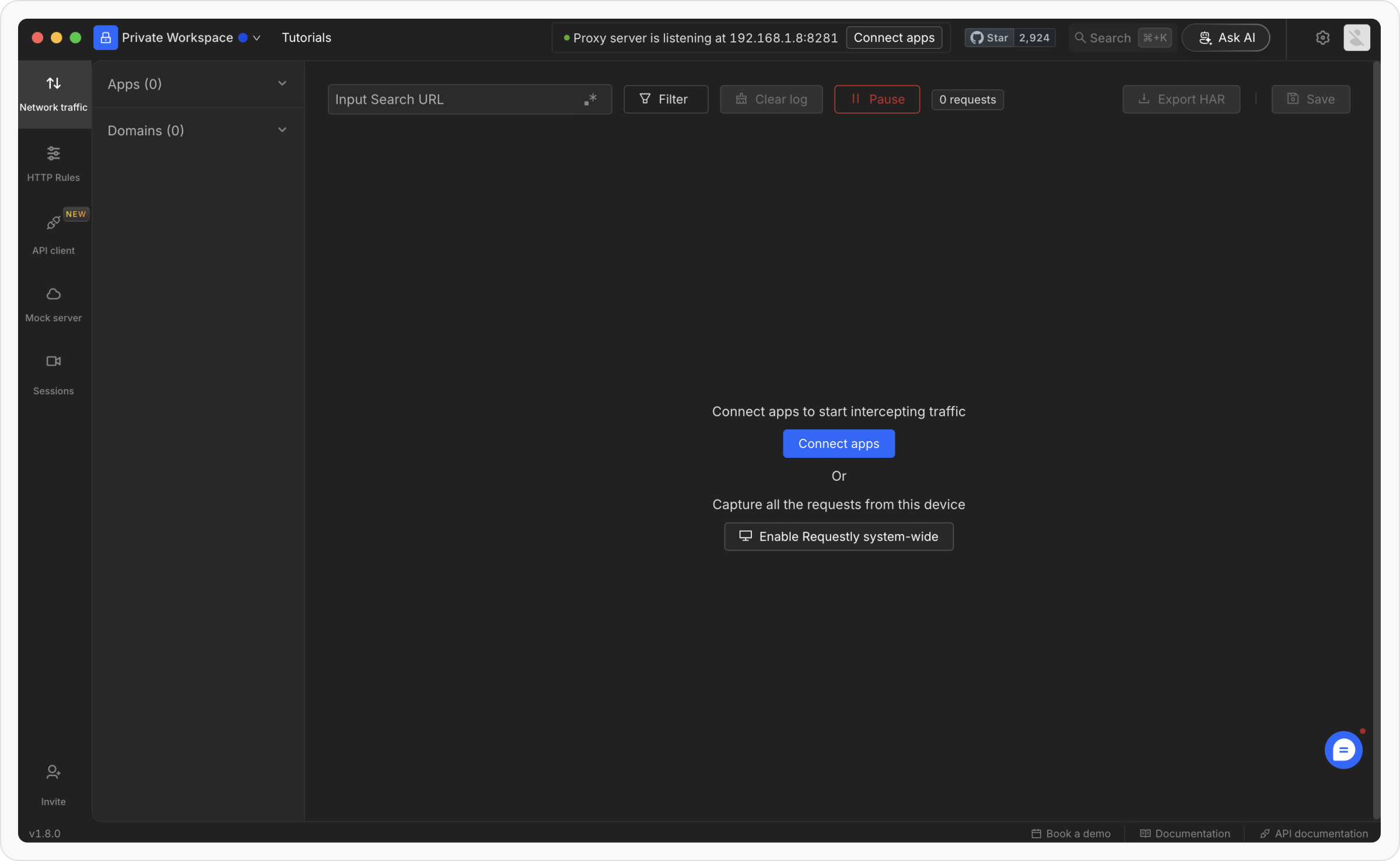Screen dimensions: 1400x861
Task: Open Sessions recording panel
Action: (x=53, y=374)
